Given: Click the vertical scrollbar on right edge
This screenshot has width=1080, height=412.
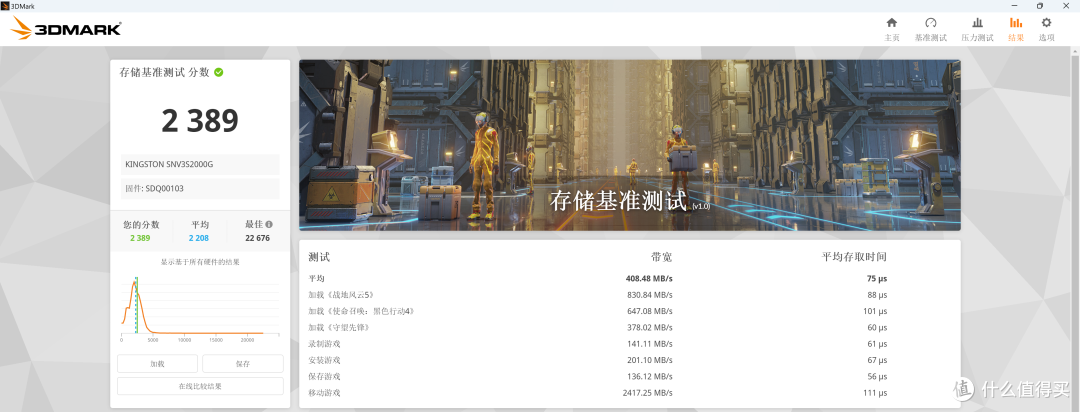Looking at the screenshot, I should tap(1075, 229).
